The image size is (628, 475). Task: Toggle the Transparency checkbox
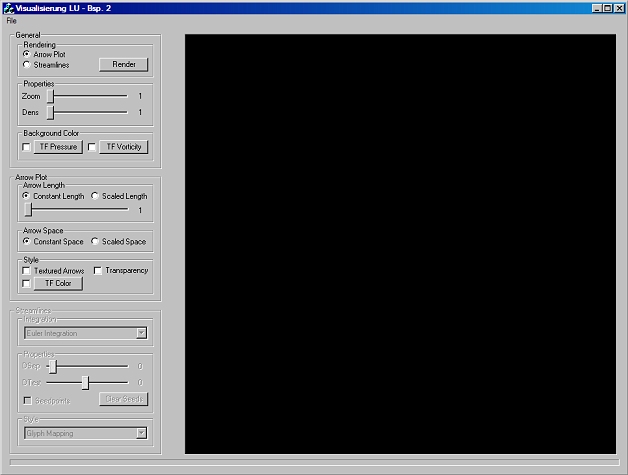click(98, 270)
